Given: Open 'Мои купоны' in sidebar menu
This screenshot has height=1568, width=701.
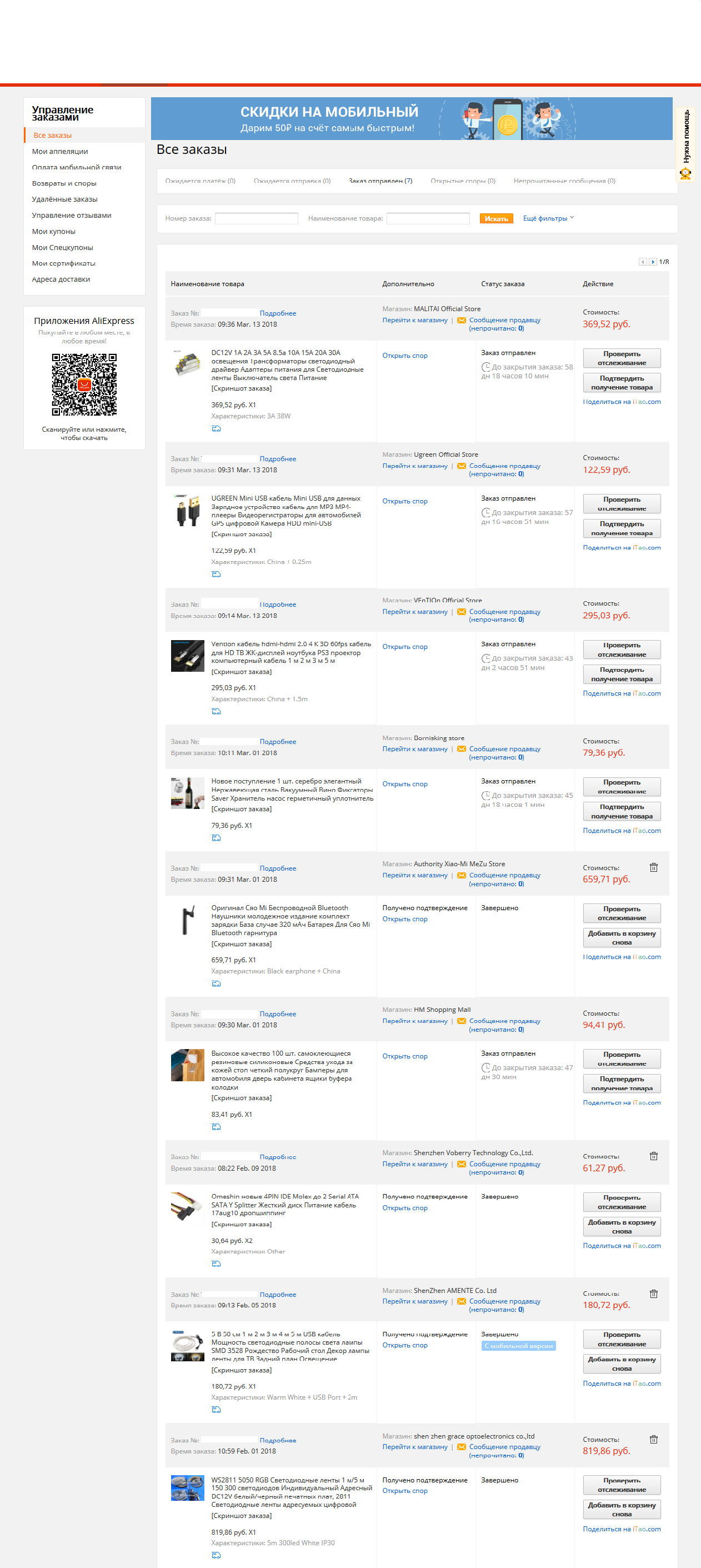Looking at the screenshot, I should pyautogui.click(x=53, y=231).
